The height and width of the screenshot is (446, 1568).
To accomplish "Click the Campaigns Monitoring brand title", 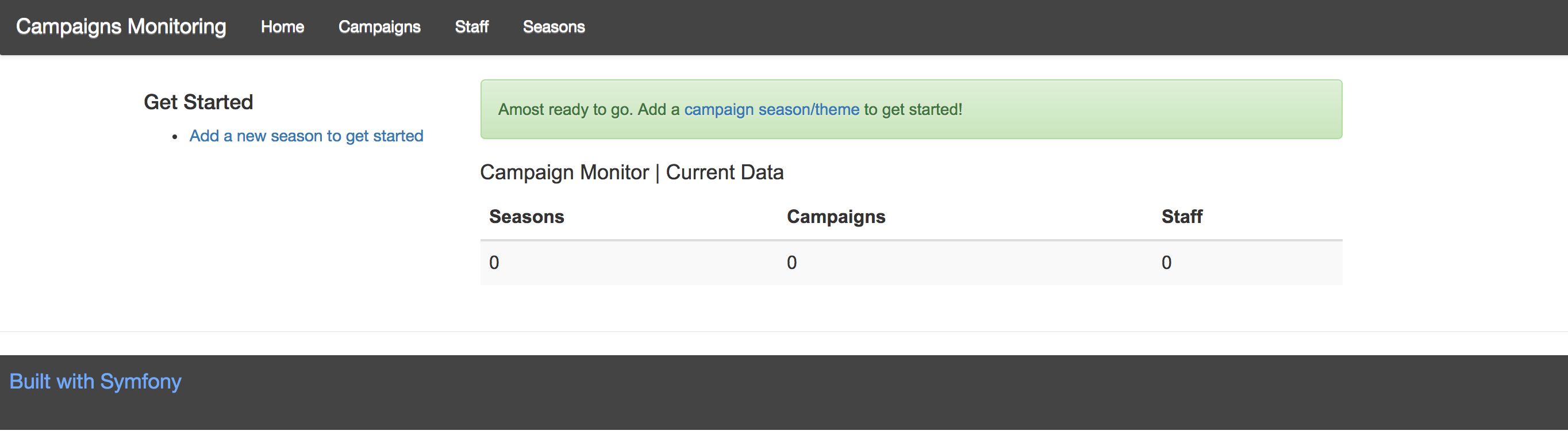I will (x=121, y=27).
